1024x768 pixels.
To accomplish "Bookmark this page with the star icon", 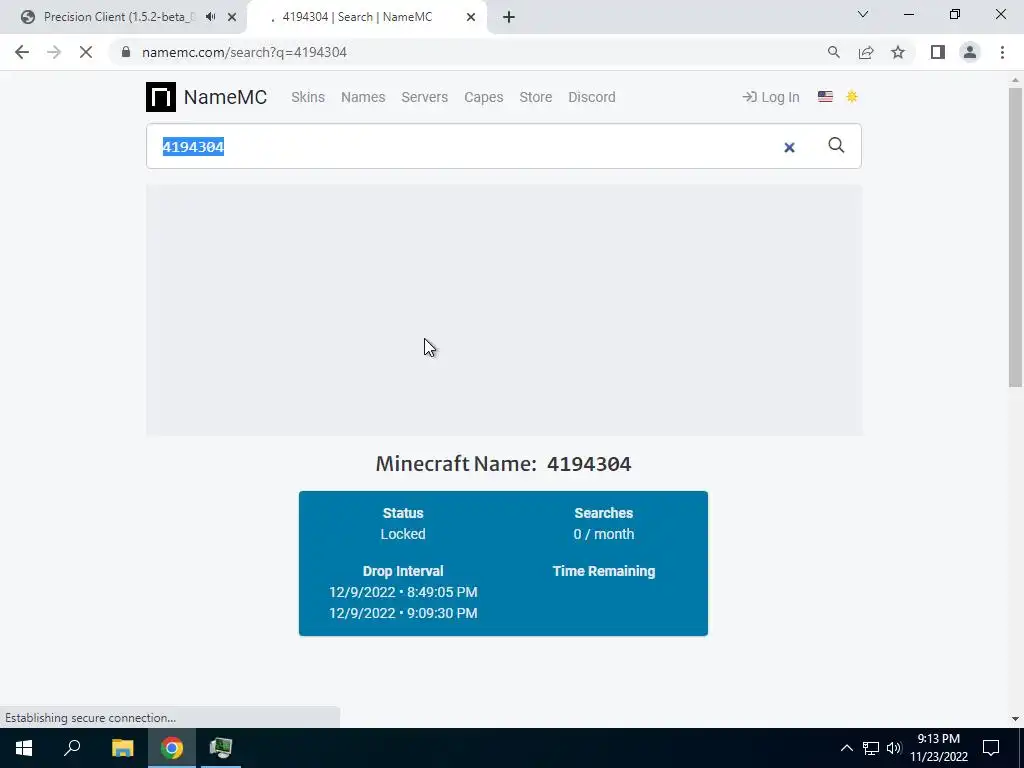I will 898,52.
